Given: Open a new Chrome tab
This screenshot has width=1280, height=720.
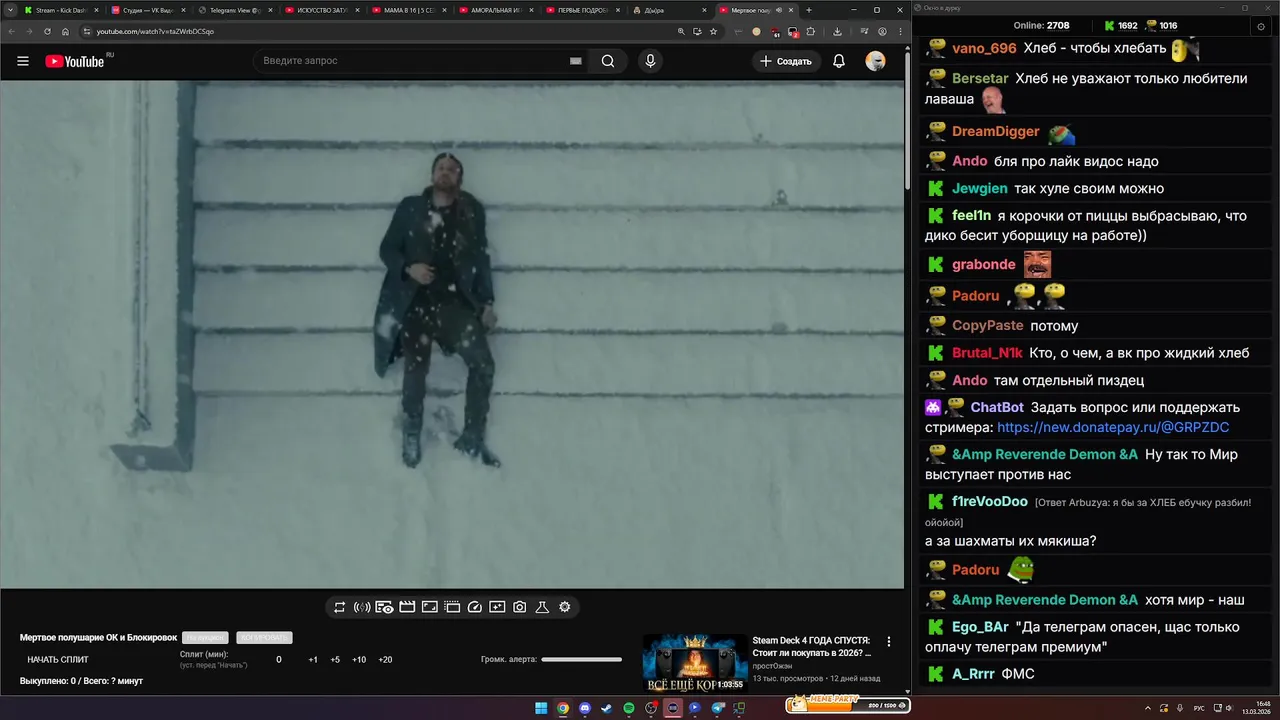Looking at the screenshot, I should pyautogui.click(x=809, y=10).
